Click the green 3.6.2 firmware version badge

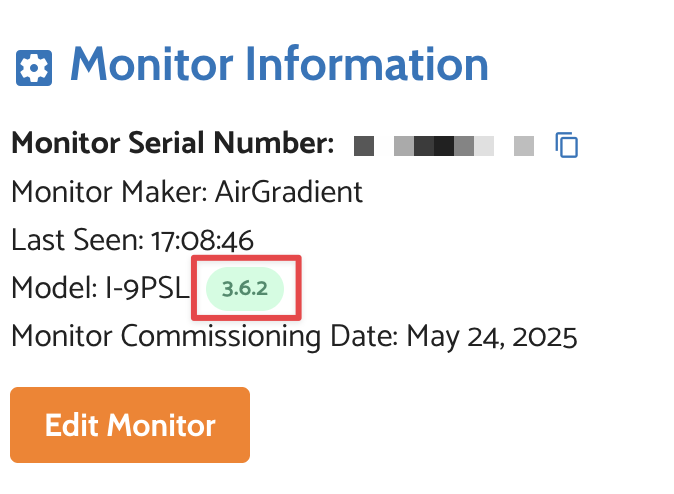tap(245, 289)
